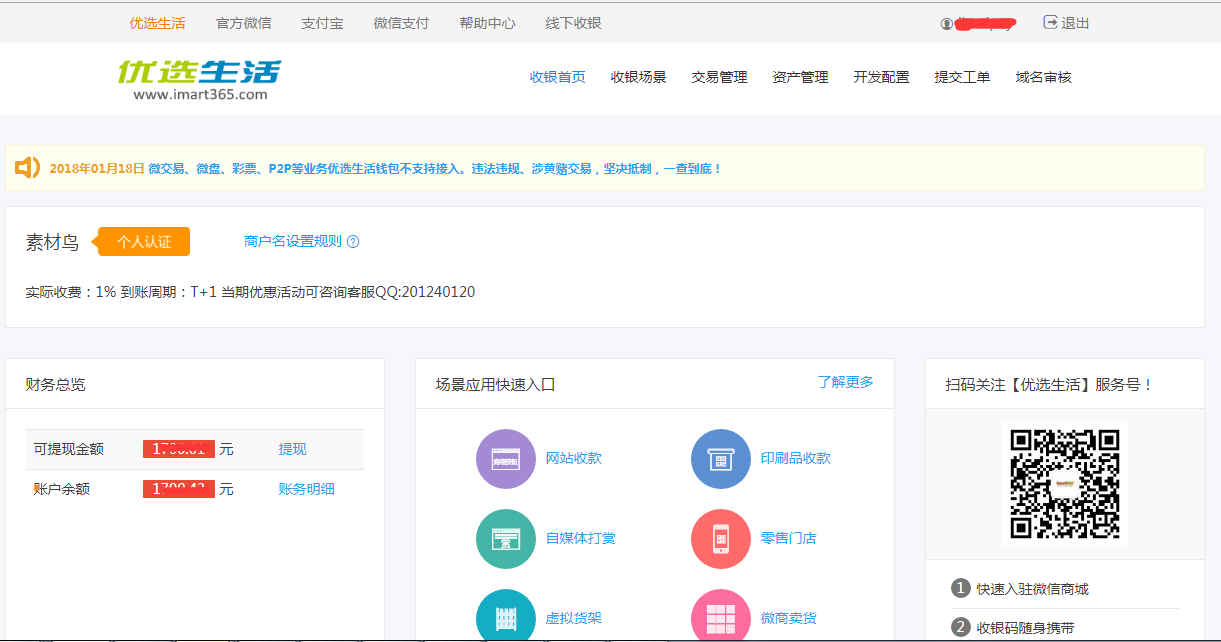The image size is (1221, 642).
Task: Open the 账务明细 link
Action: pos(307,489)
